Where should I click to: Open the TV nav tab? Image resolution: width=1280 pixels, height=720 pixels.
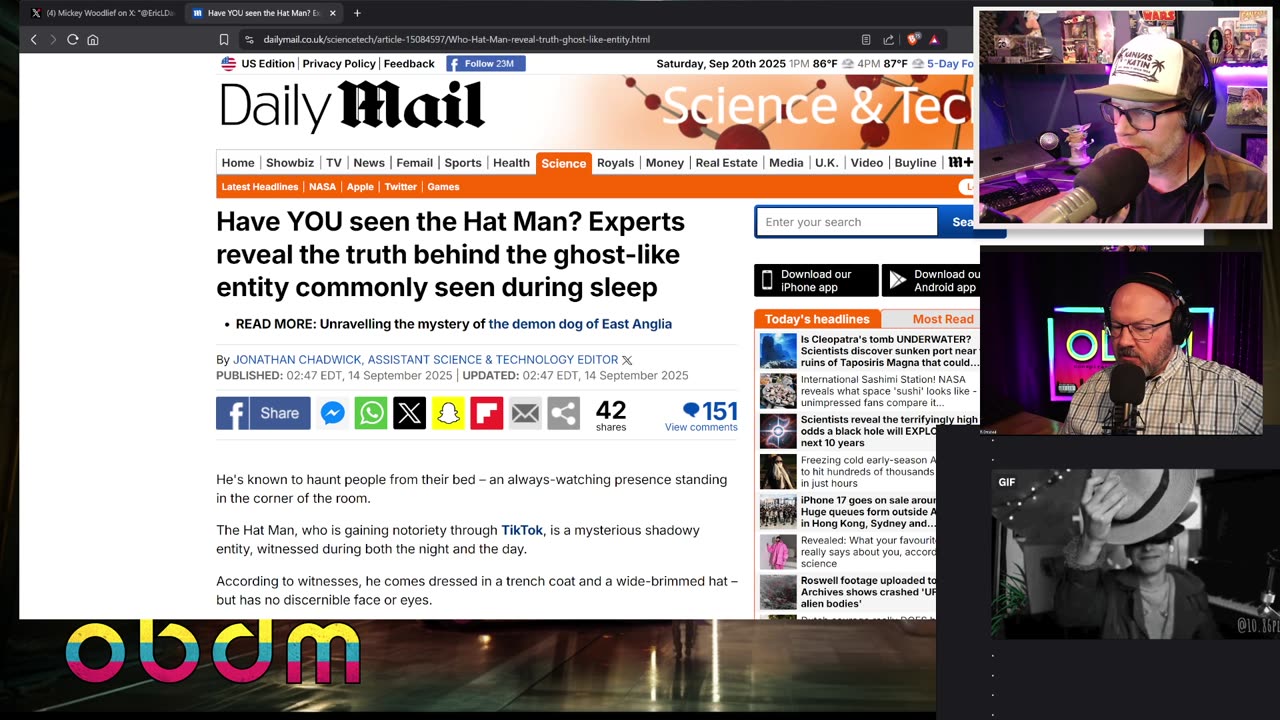(x=334, y=162)
